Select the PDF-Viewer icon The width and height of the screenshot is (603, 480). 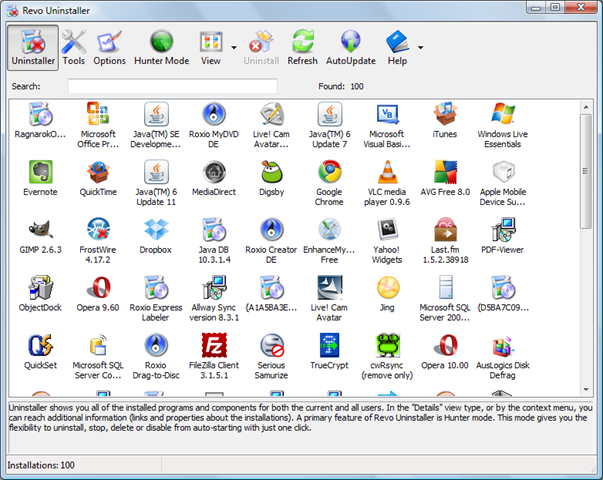[x=503, y=230]
